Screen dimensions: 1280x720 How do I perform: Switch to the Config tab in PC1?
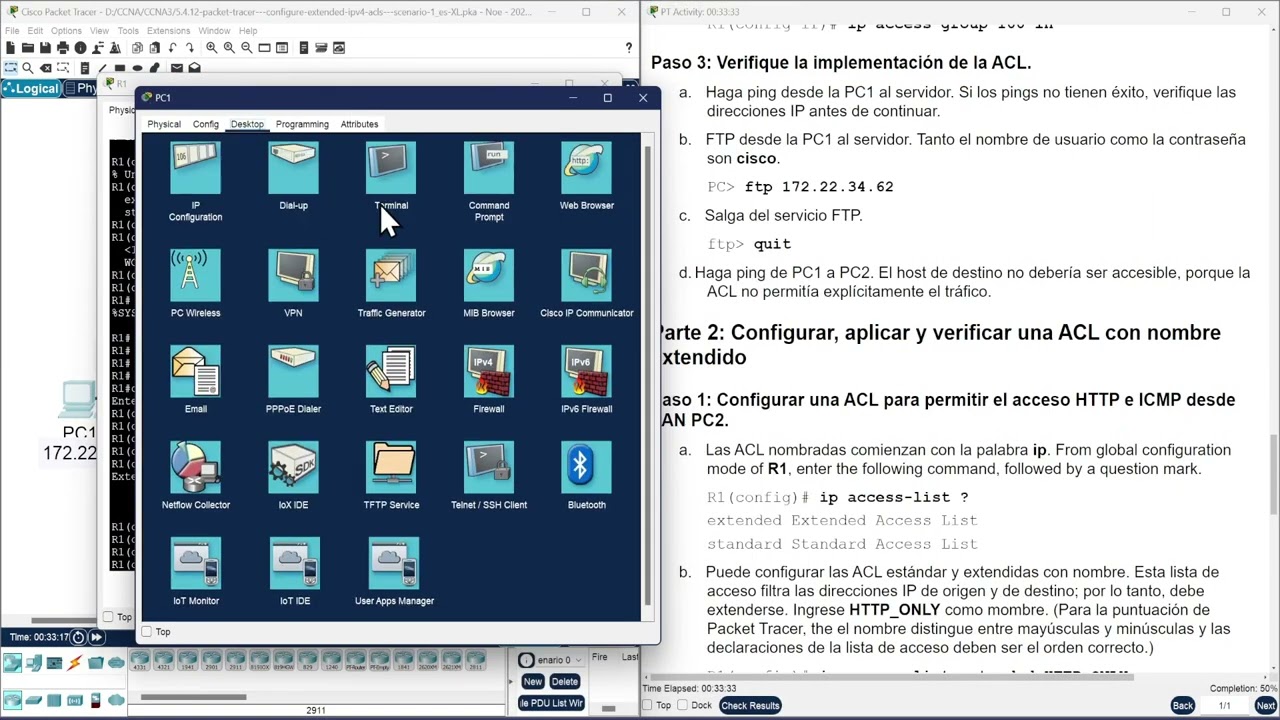coord(205,124)
